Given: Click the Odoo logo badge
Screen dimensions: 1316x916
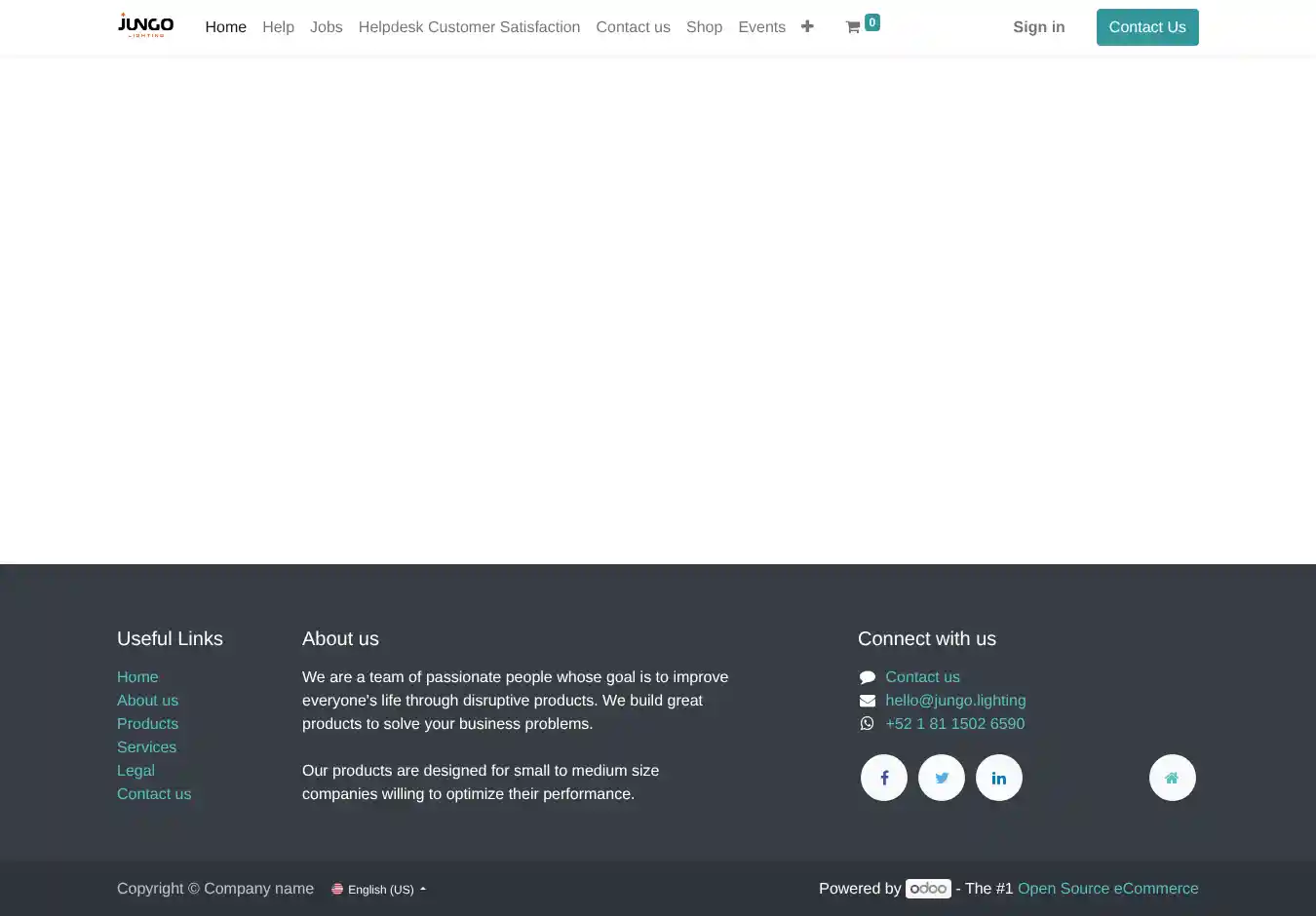Looking at the screenshot, I should 928,889.
